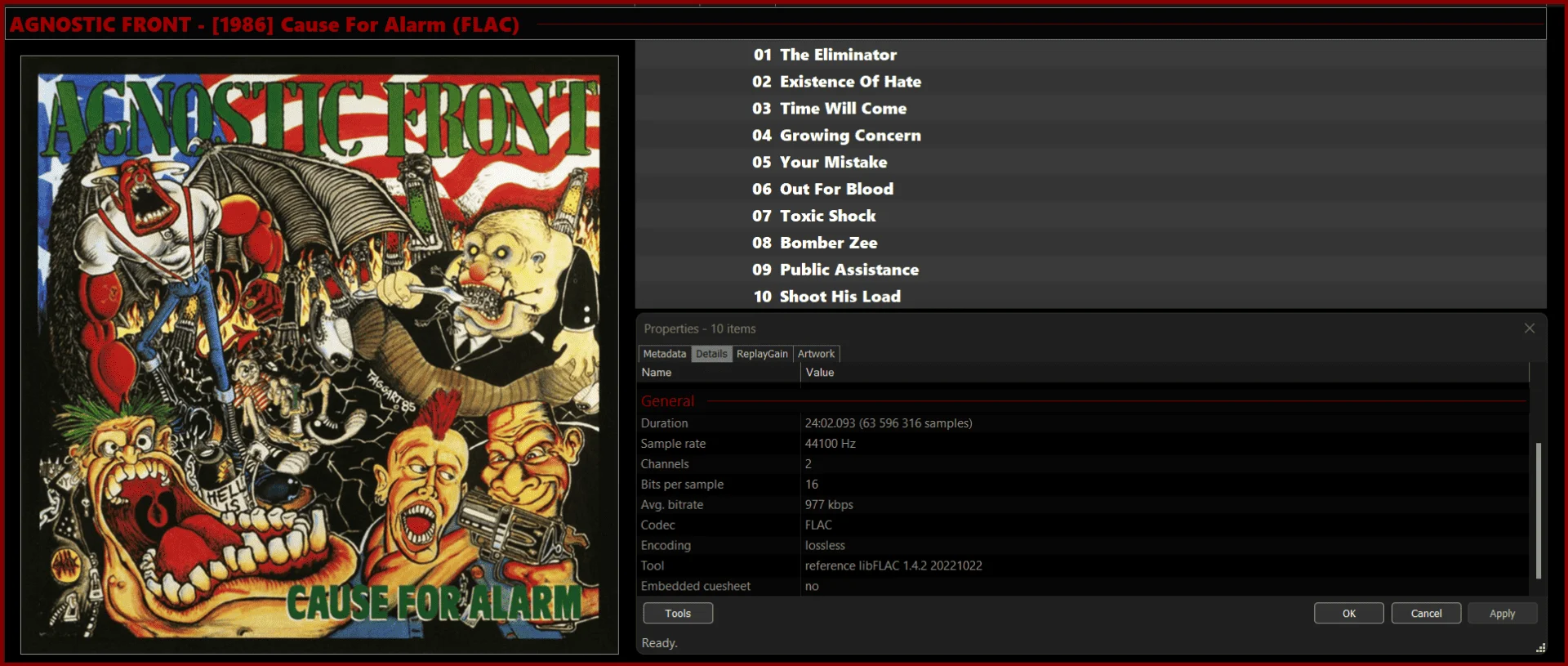Click the Cancel button
The width and height of the screenshot is (1568, 666).
[1426, 613]
